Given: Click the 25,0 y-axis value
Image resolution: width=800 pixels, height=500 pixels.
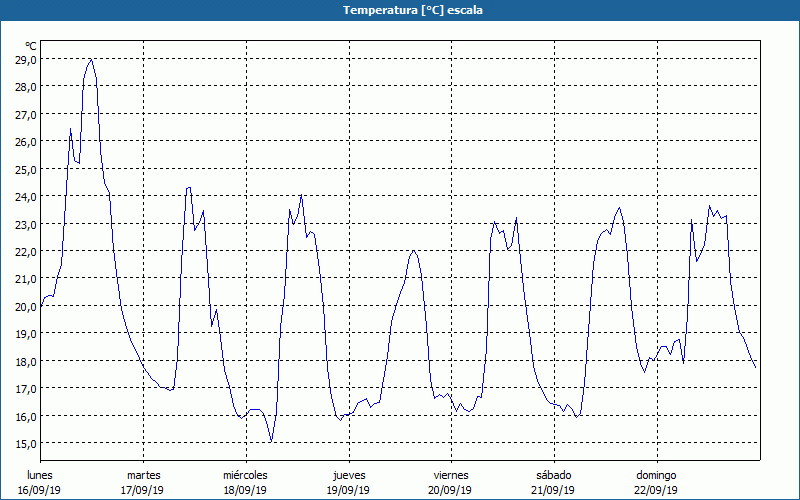Looking at the screenshot, I should tap(26, 169).
